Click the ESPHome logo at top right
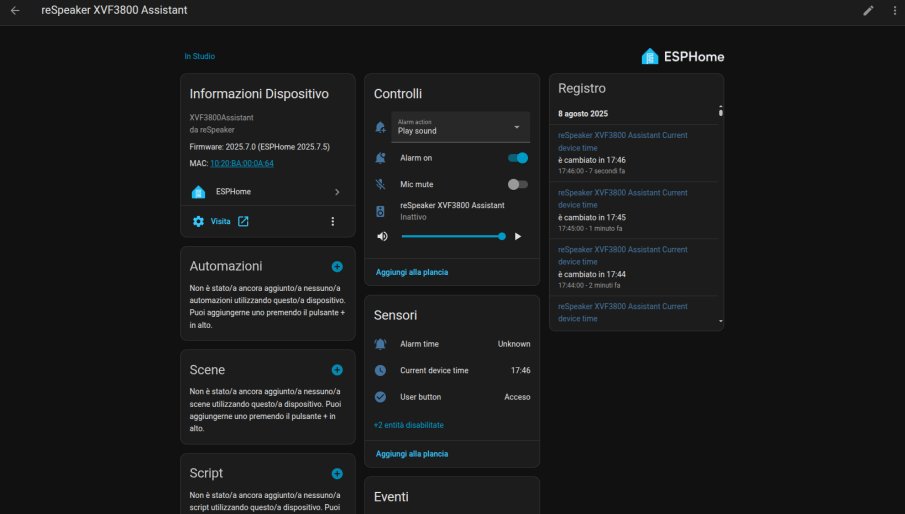905x514 pixels. point(682,57)
